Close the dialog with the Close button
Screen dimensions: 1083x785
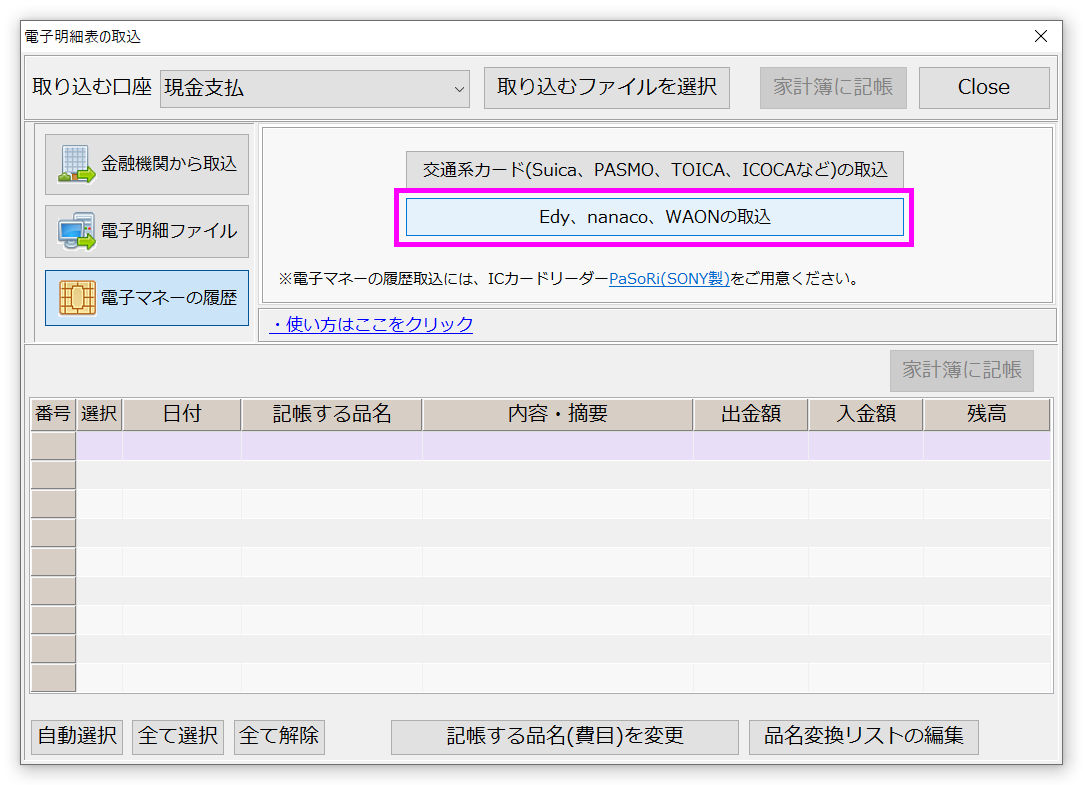tap(983, 88)
